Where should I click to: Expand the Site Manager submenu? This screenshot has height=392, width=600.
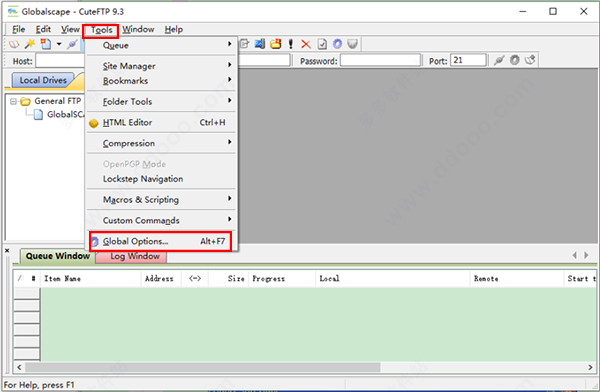tap(161, 66)
